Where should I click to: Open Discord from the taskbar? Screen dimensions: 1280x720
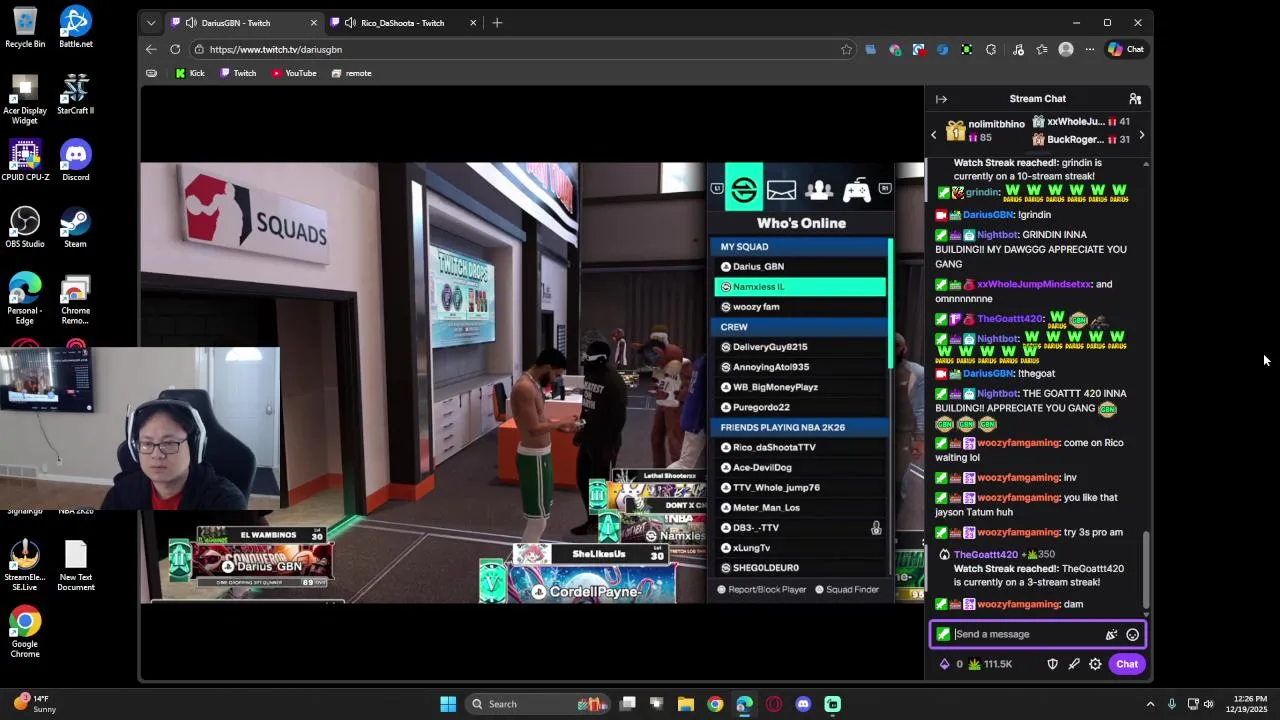(x=803, y=704)
